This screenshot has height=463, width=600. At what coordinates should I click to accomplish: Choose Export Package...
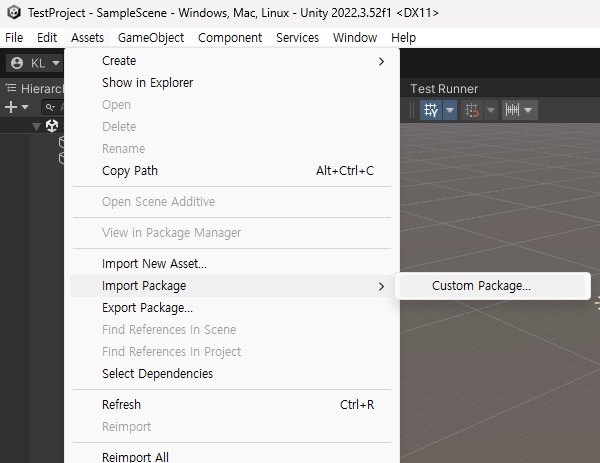[232, 308]
